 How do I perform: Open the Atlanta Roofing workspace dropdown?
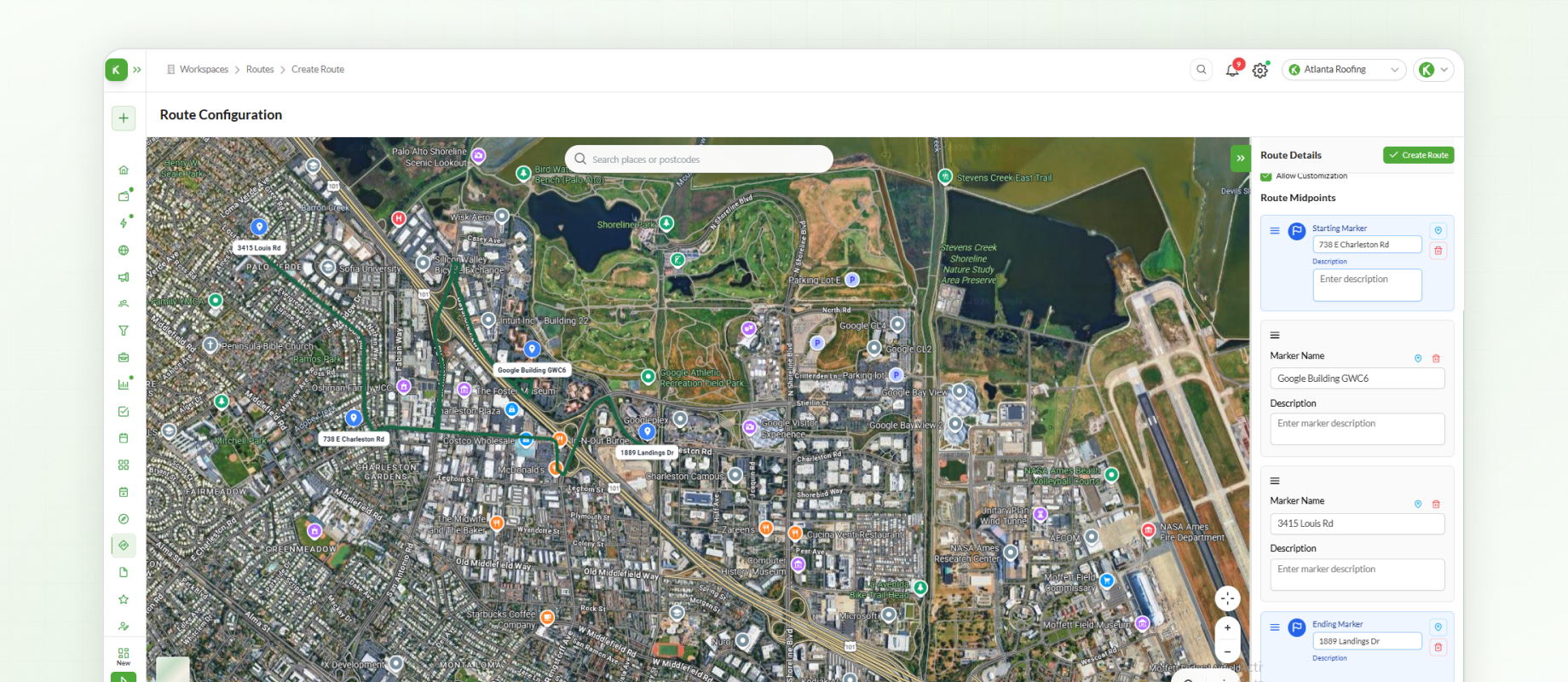pos(1344,70)
